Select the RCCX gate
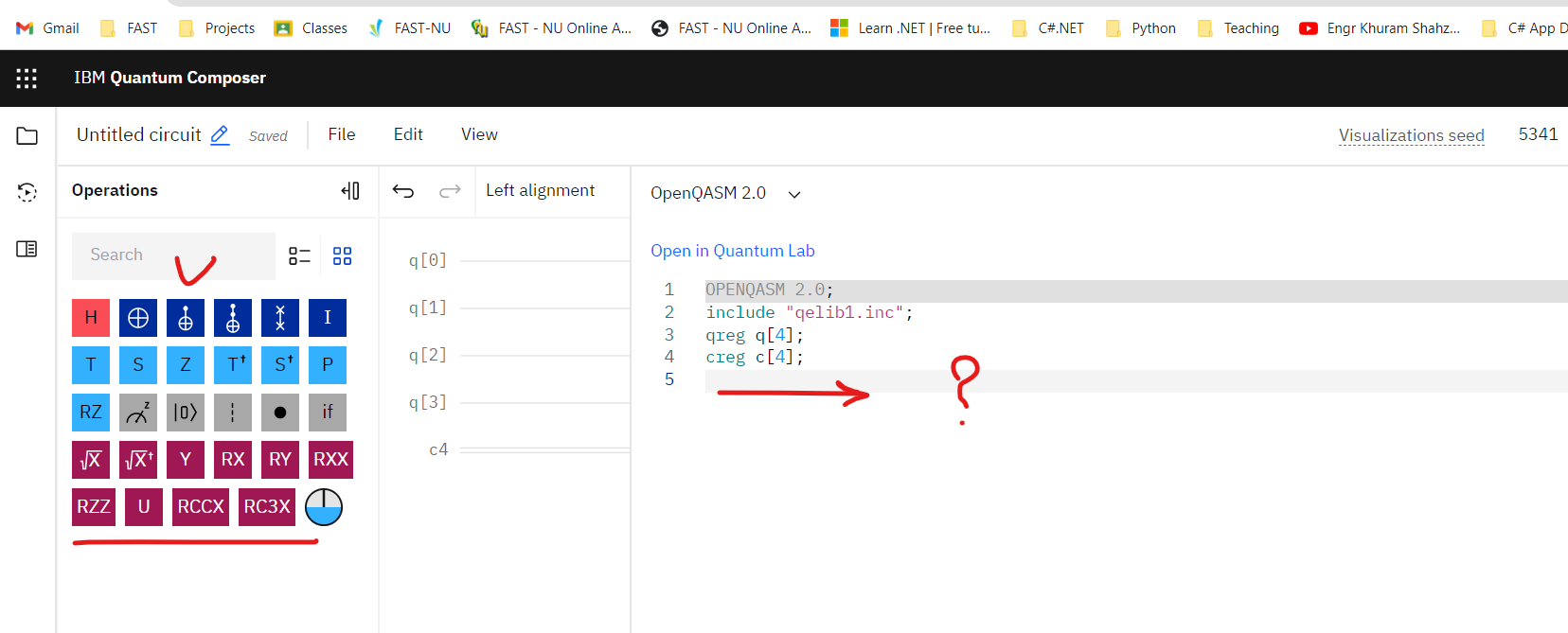The image size is (1568, 633). tap(201, 507)
